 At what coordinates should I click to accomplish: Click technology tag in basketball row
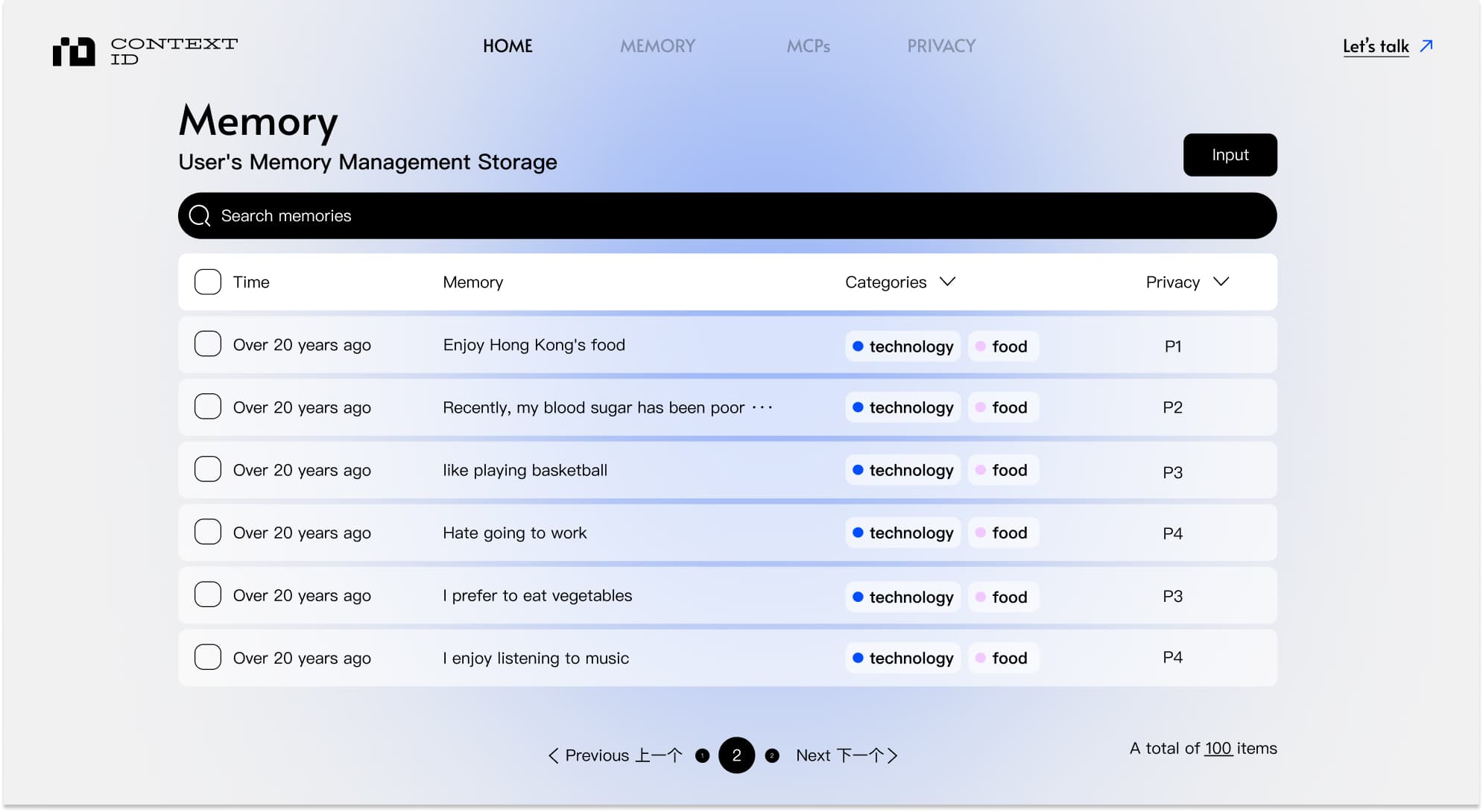click(x=902, y=470)
